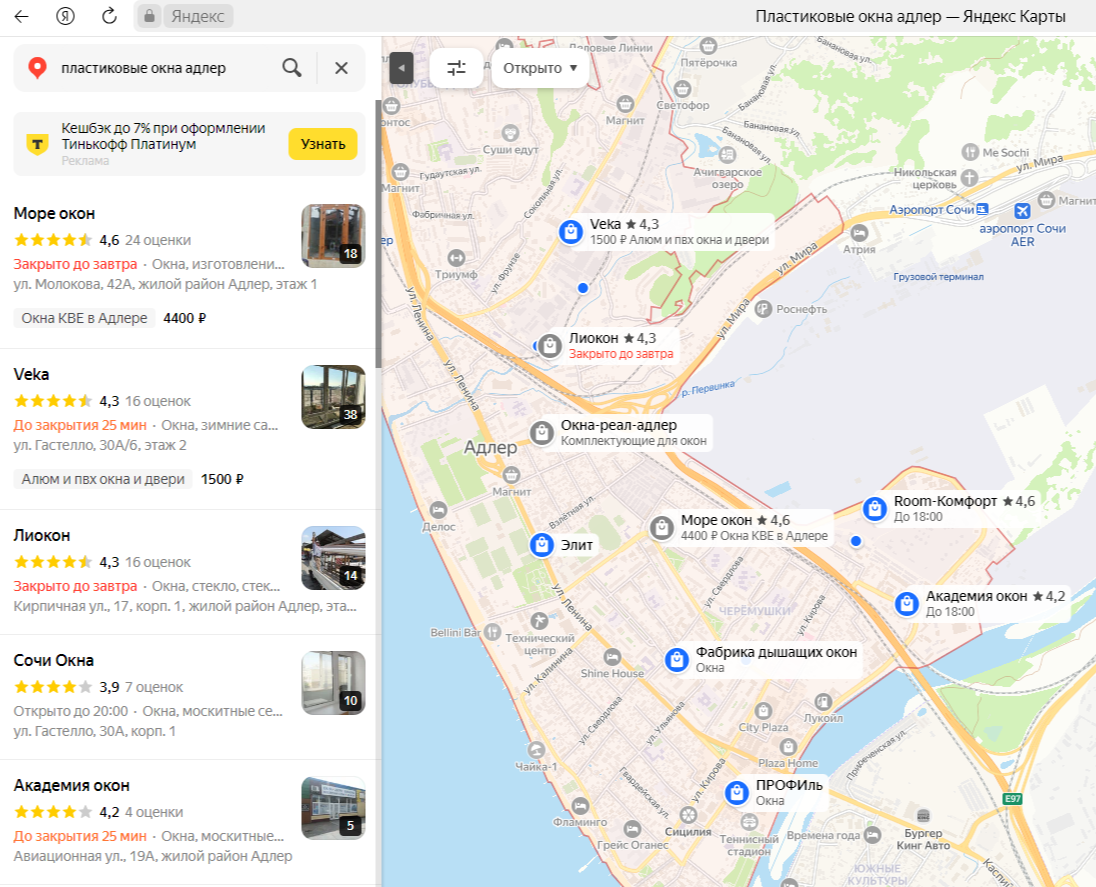The width and height of the screenshot is (1096, 887).
Task: Open the Yandex home icon
Action: tap(65, 16)
